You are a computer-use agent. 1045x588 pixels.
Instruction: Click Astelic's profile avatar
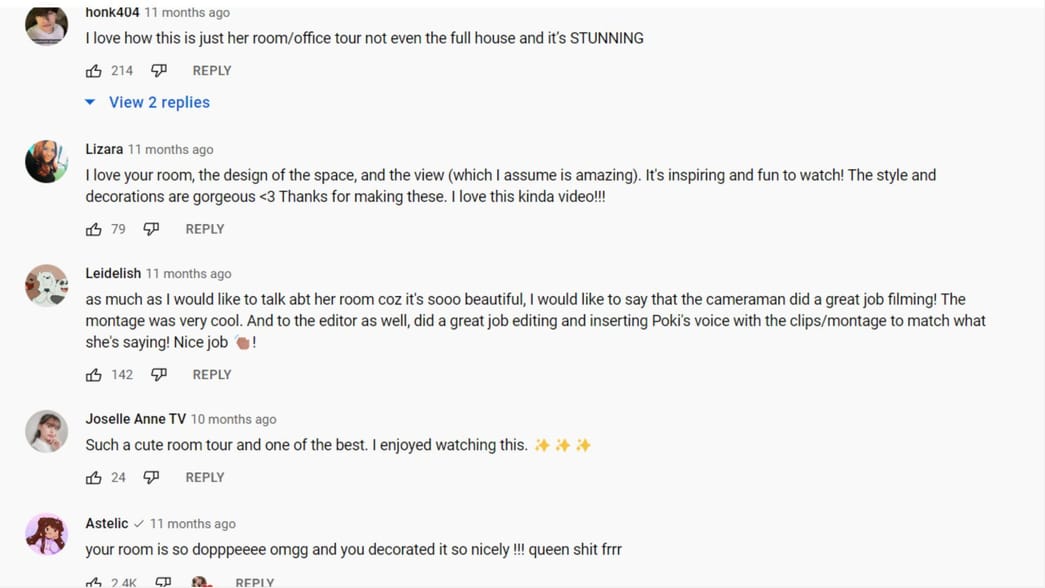tap(46, 535)
